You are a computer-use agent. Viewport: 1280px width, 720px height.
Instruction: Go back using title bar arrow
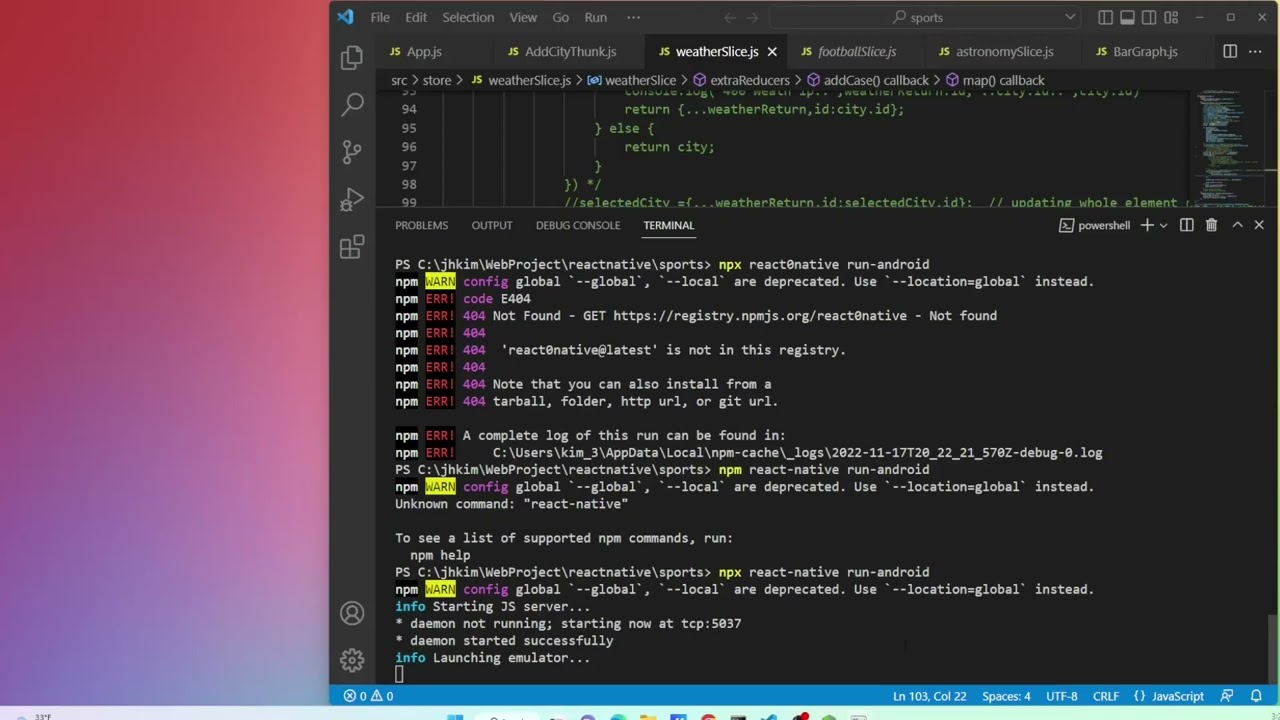(x=730, y=17)
